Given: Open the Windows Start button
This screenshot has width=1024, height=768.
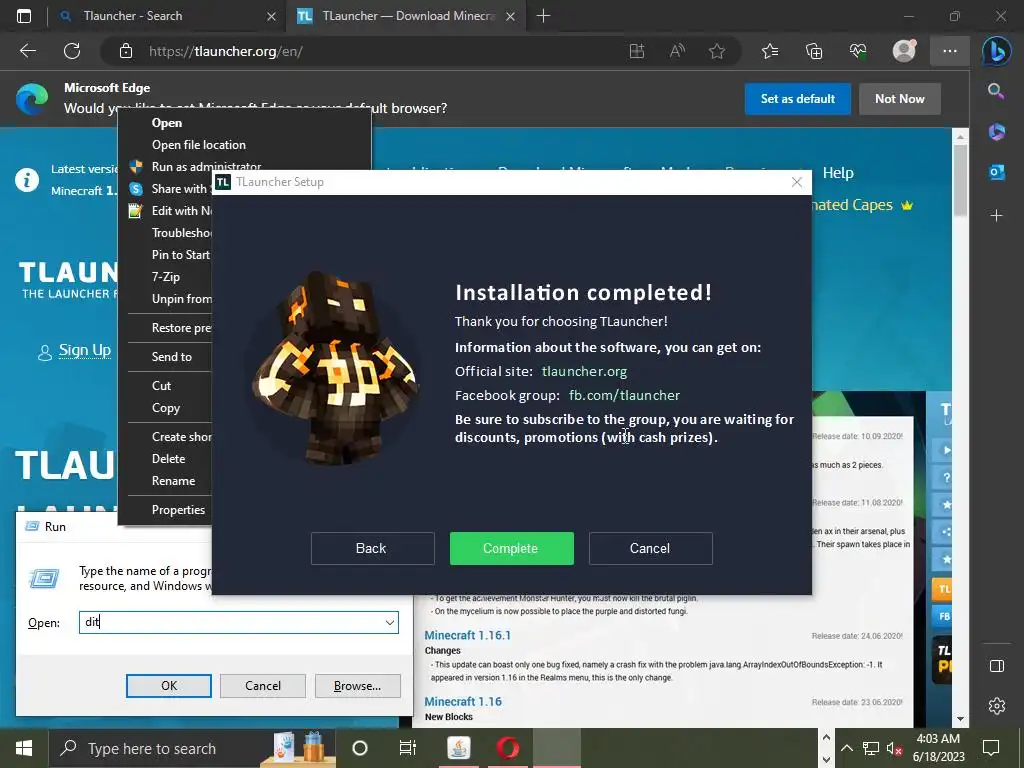Looking at the screenshot, I should point(24,748).
